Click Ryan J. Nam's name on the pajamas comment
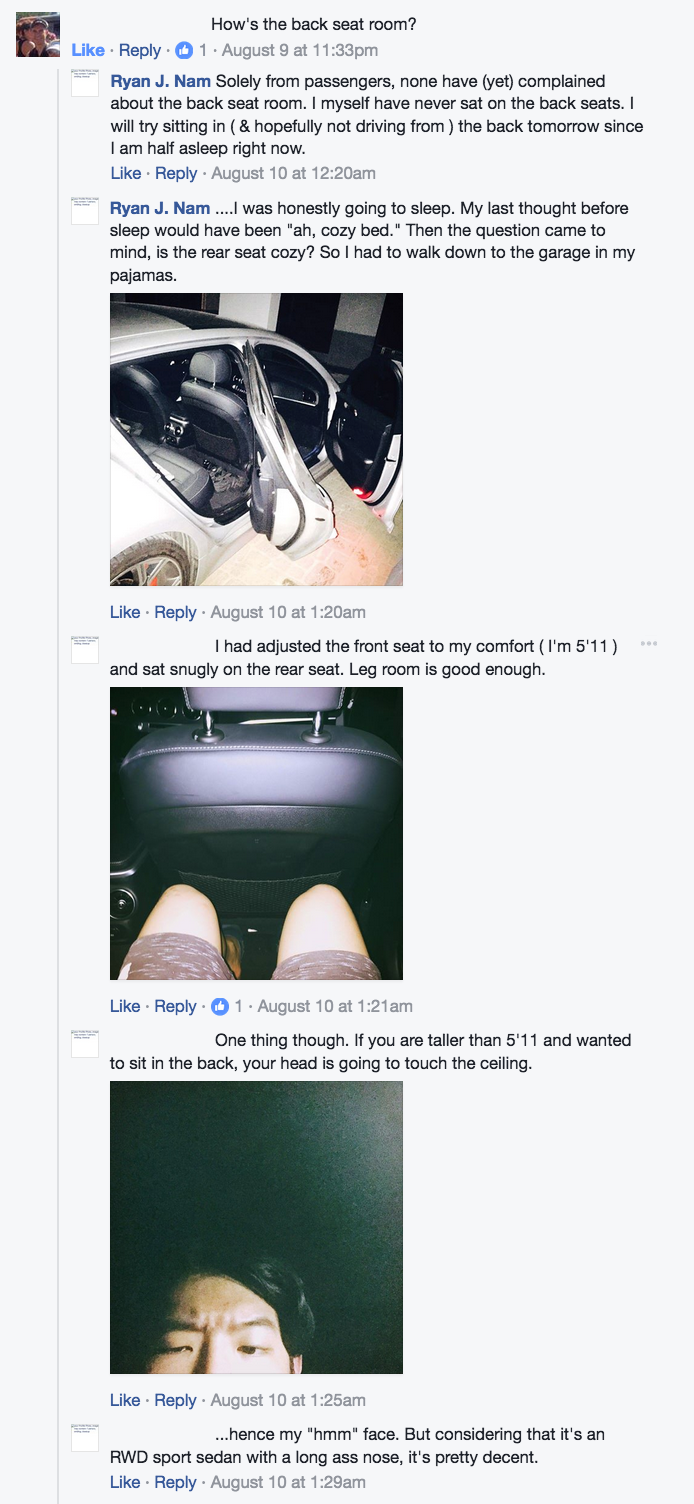The width and height of the screenshot is (694, 1504). (160, 208)
